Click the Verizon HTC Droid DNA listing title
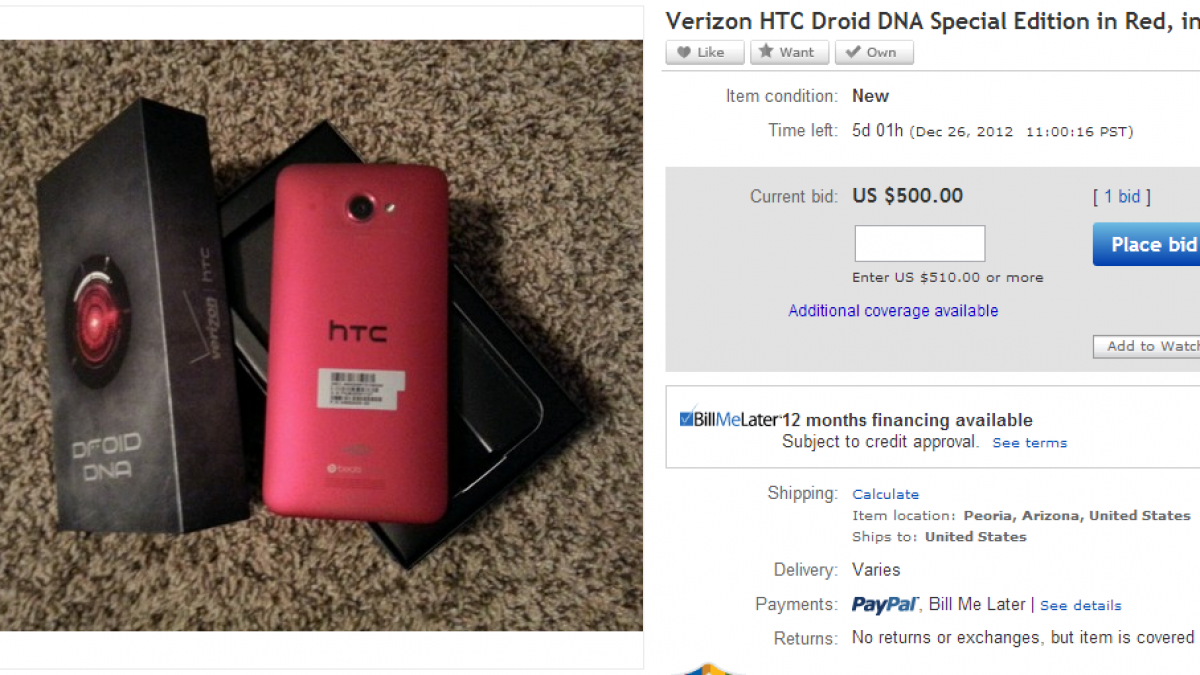The image size is (1200, 675). point(932,21)
